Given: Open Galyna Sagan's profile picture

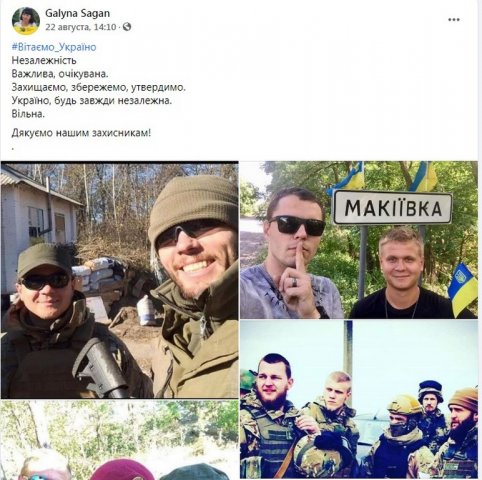Looking at the screenshot, I should [x=26, y=21].
